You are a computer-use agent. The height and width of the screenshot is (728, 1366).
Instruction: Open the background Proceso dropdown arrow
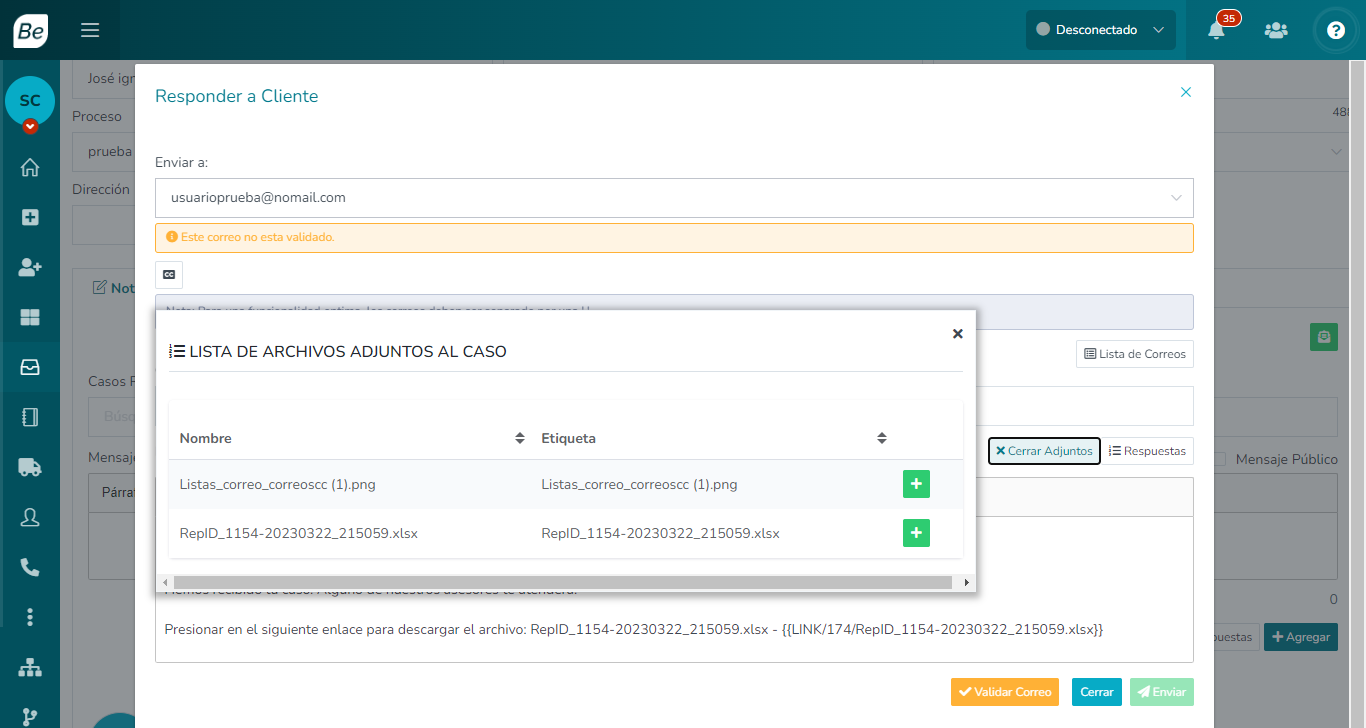[1337, 152]
